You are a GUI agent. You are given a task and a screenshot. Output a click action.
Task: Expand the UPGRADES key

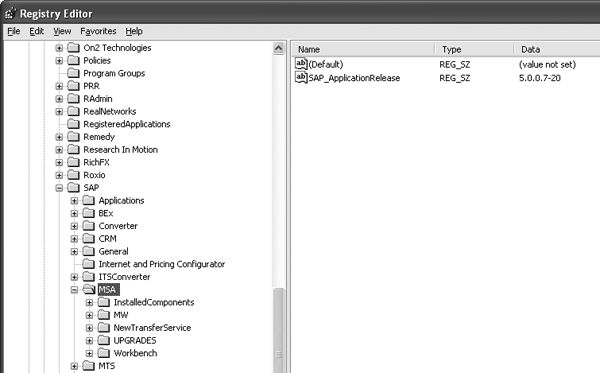click(x=89, y=340)
